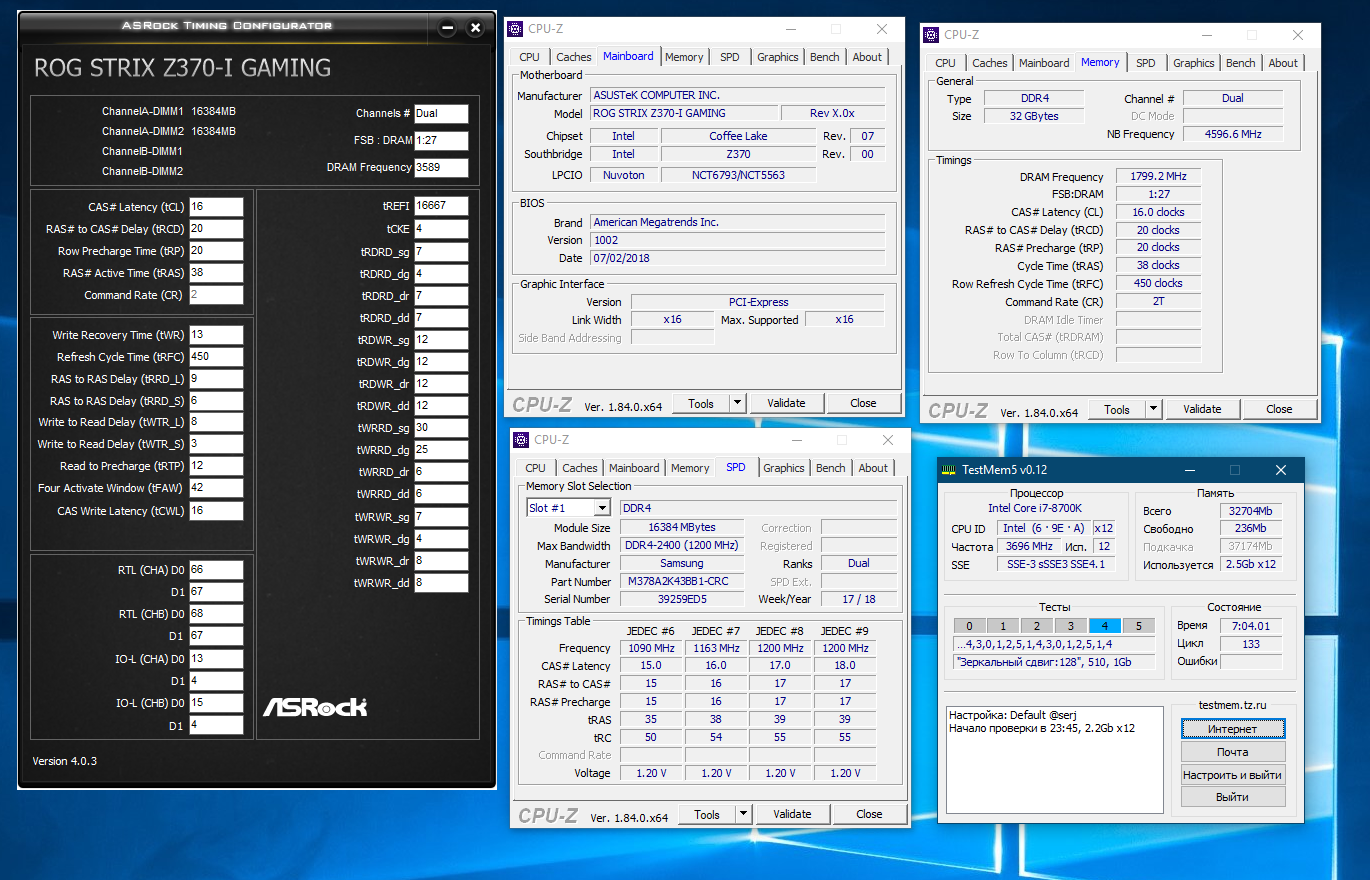The height and width of the screenshot is (880, 1370).
Task: Select test number 2 in TestMem5
Action: click(x=1037, y=626)
